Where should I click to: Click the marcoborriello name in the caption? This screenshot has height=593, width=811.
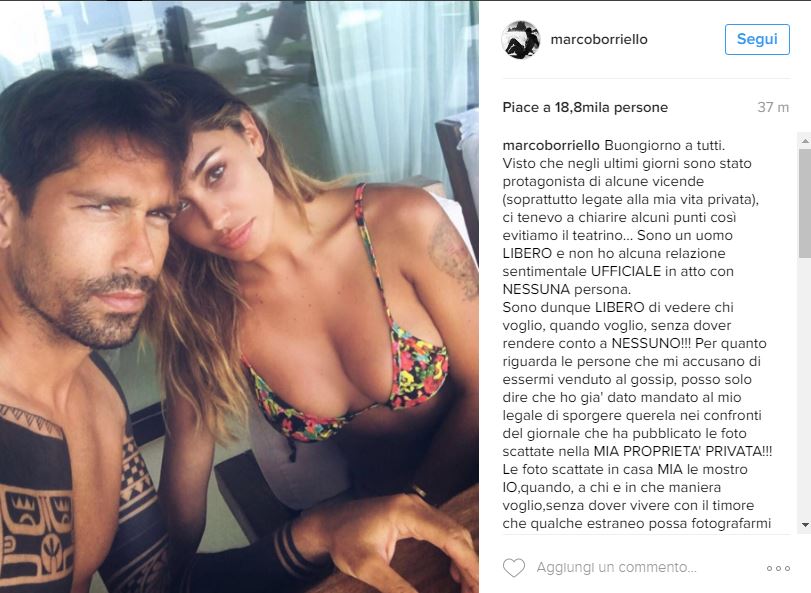(551, 145)
